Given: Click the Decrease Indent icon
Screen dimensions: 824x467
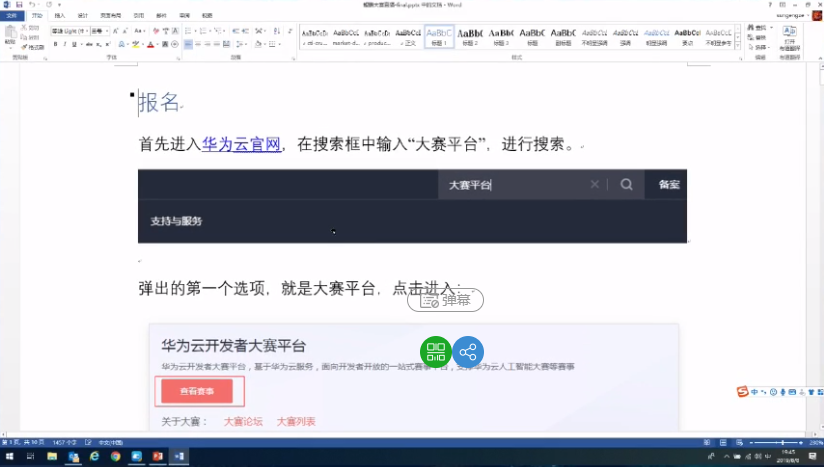Looking at the screenshot, I should click(235, 31).
